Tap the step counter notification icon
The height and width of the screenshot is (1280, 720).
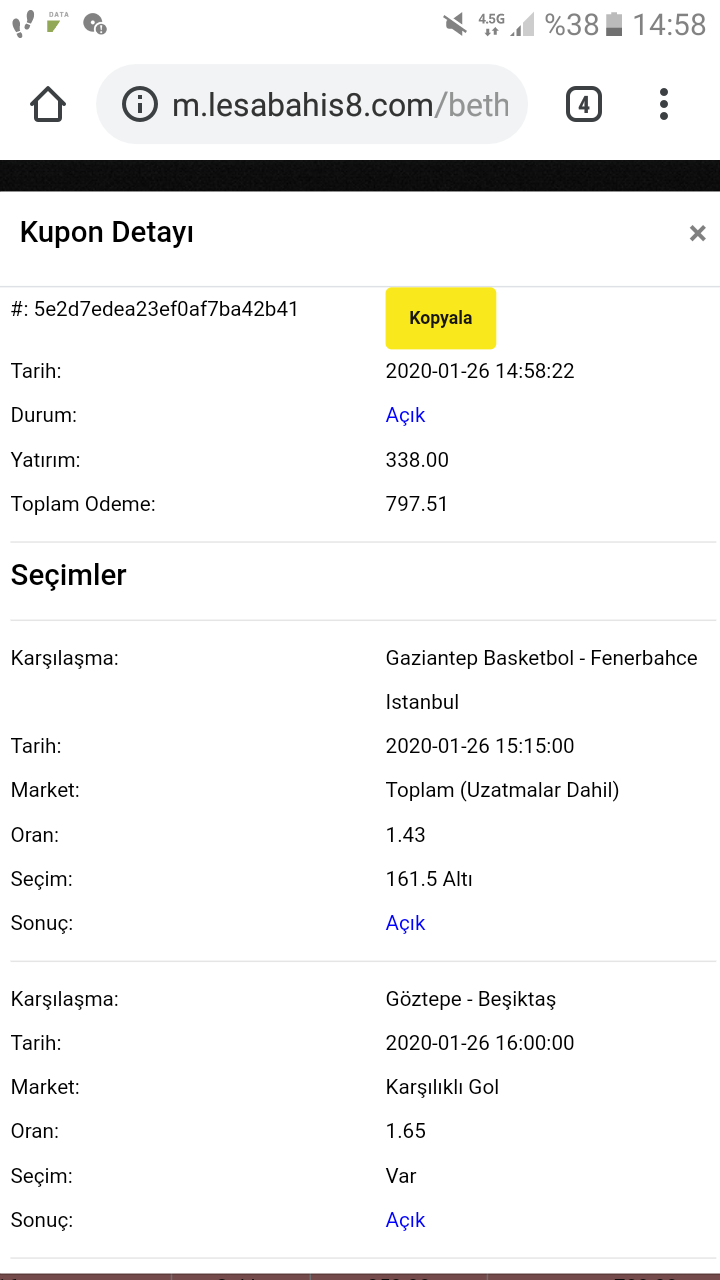click(x=23, y=24)
